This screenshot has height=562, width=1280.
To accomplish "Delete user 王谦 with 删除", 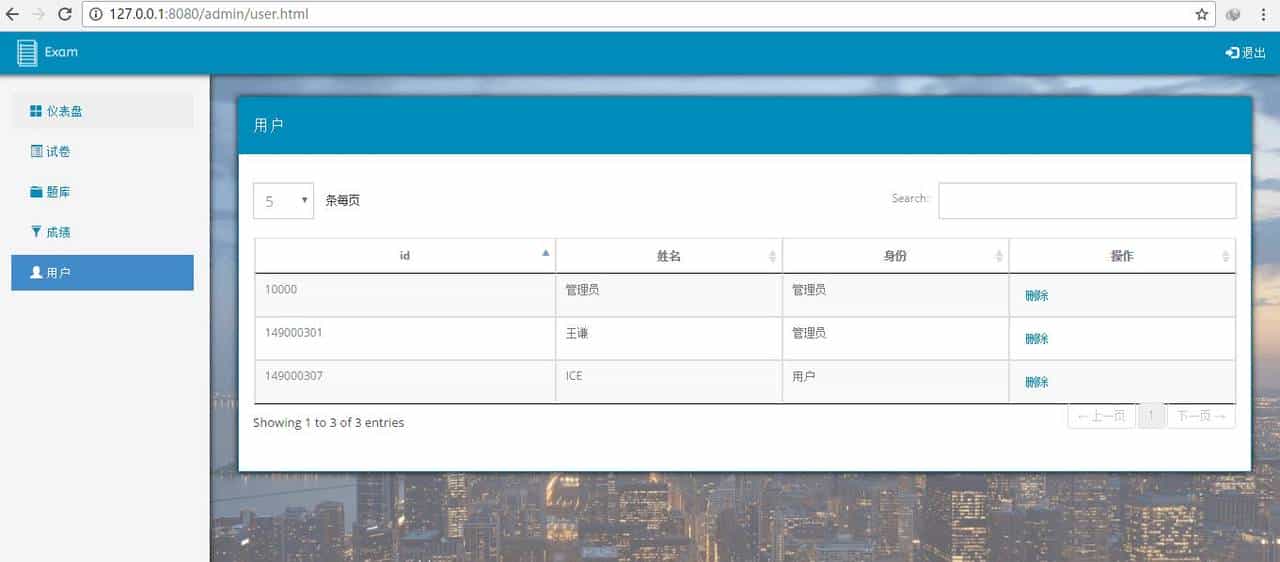I will pyautogui.click(x=1036, y=339).
